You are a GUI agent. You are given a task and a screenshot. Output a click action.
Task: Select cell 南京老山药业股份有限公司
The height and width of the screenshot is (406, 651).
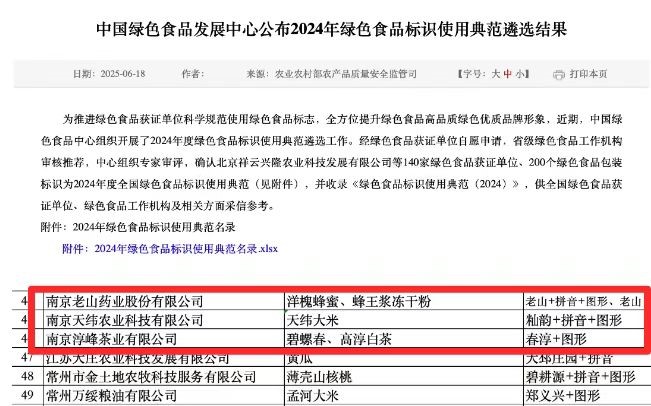pyautogui.click(x=164, y=301)
